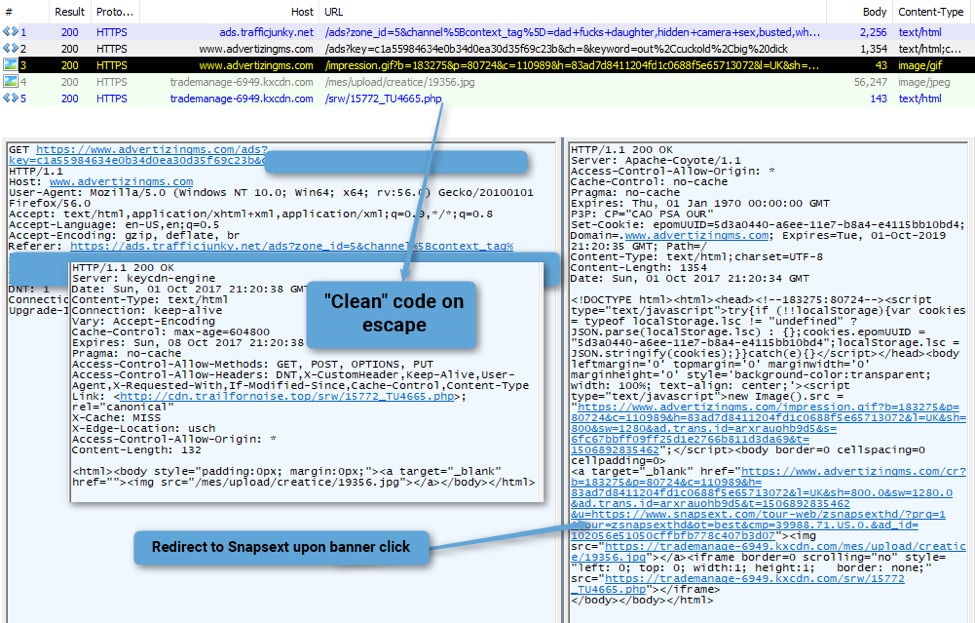Select session with URL starting /ads?key=c1a55984634e

click(x=556, y=48)
